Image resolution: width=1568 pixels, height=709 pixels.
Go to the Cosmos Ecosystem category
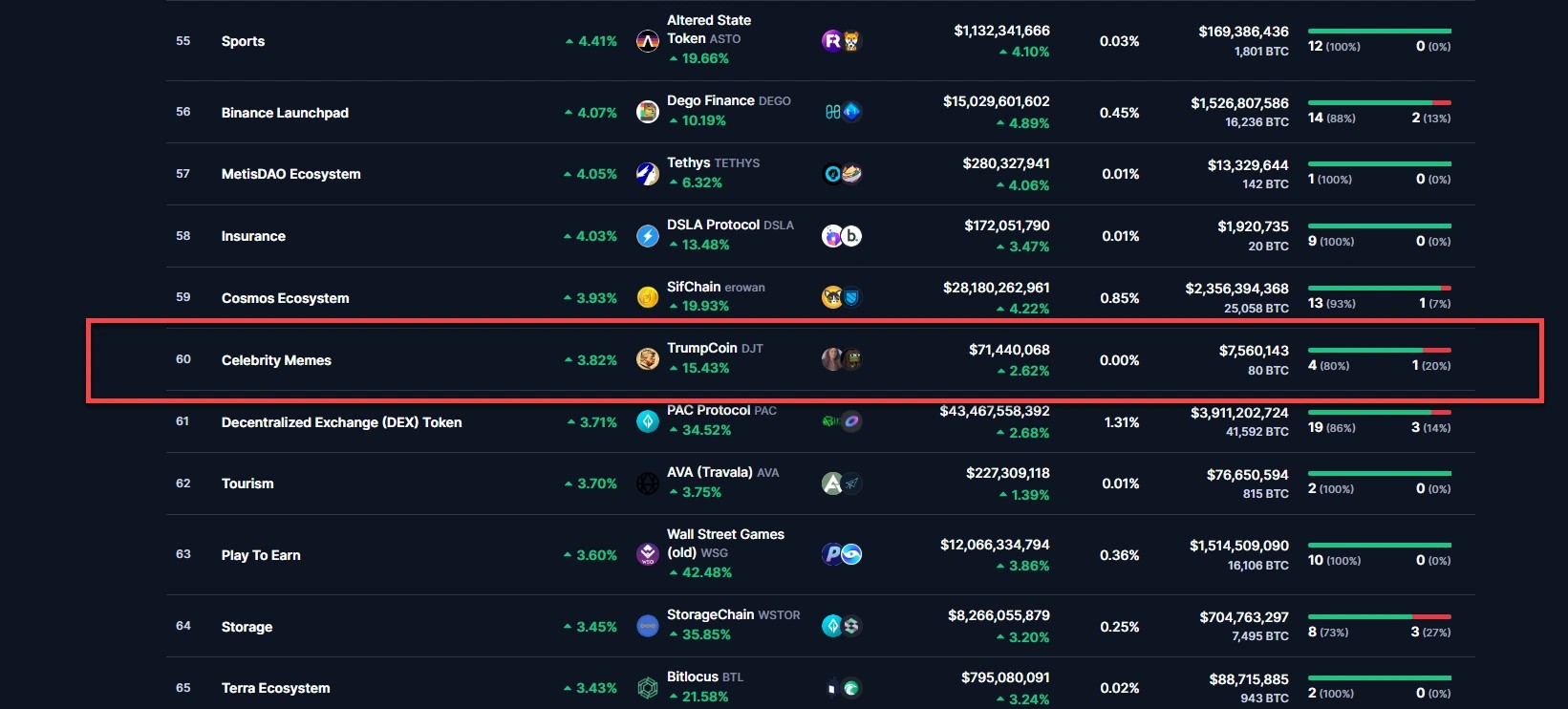(285, 298)
